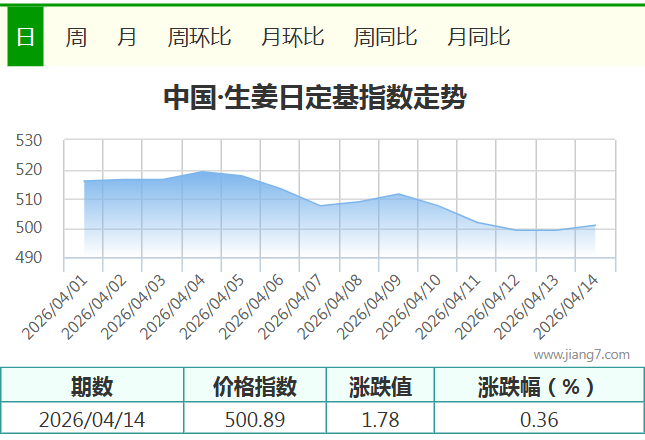Click the 500.89 price index cell

tap(255, 419)
